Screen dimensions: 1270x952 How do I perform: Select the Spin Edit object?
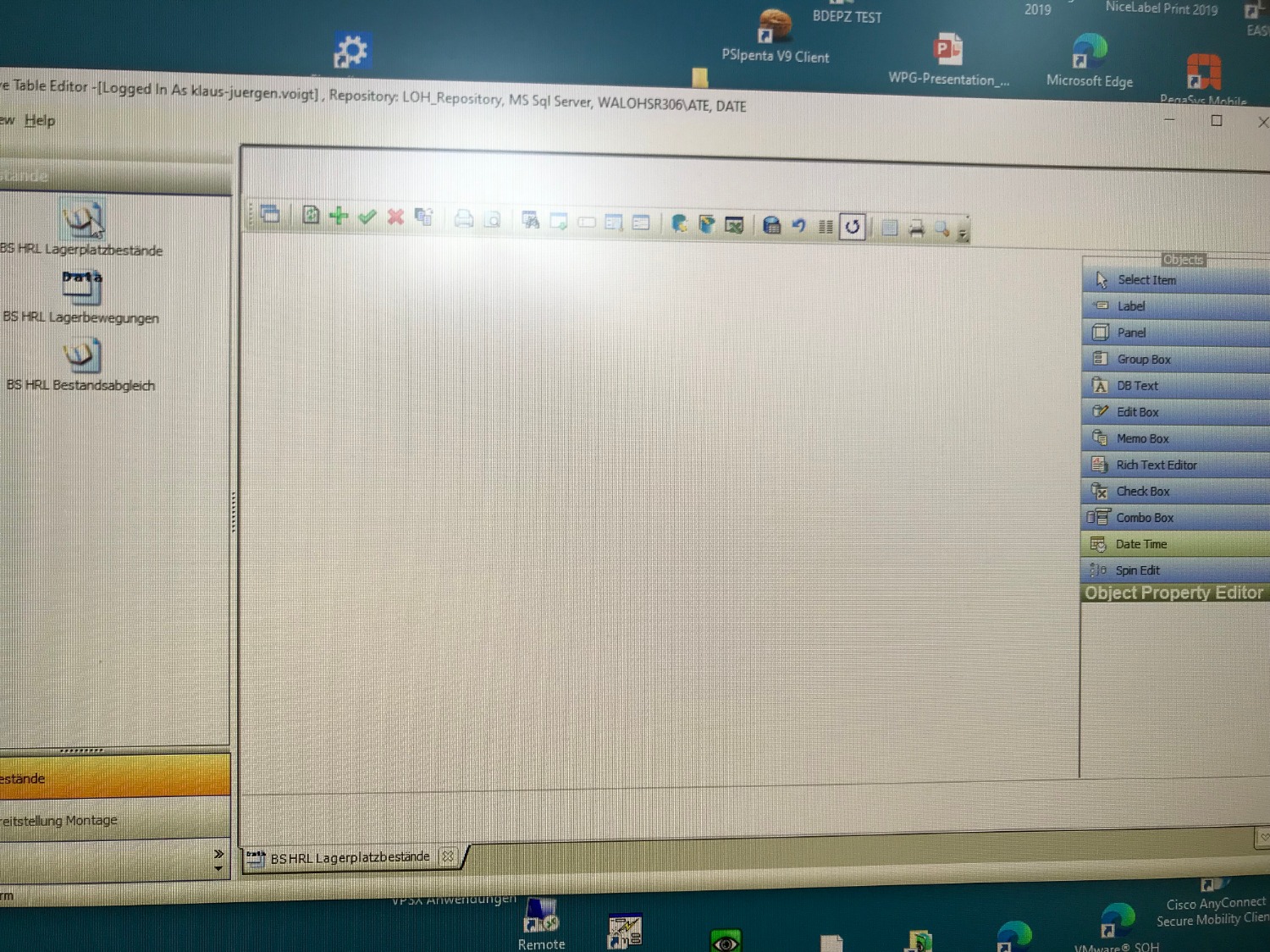[1176, 570]
